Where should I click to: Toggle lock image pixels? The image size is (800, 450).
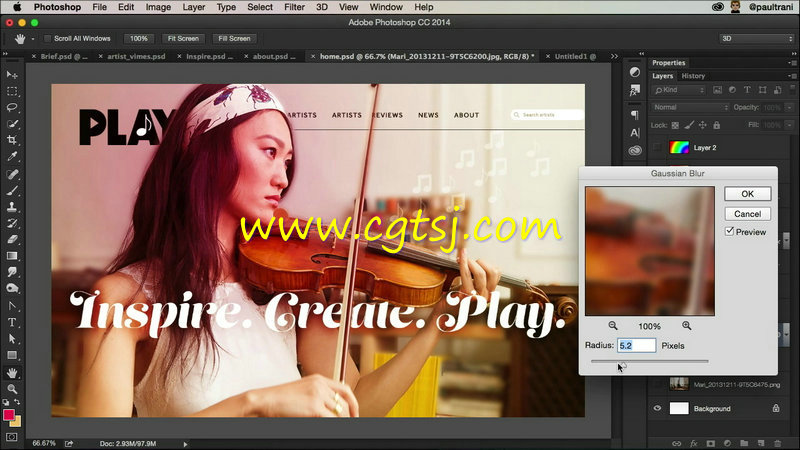tap(689, 125)
